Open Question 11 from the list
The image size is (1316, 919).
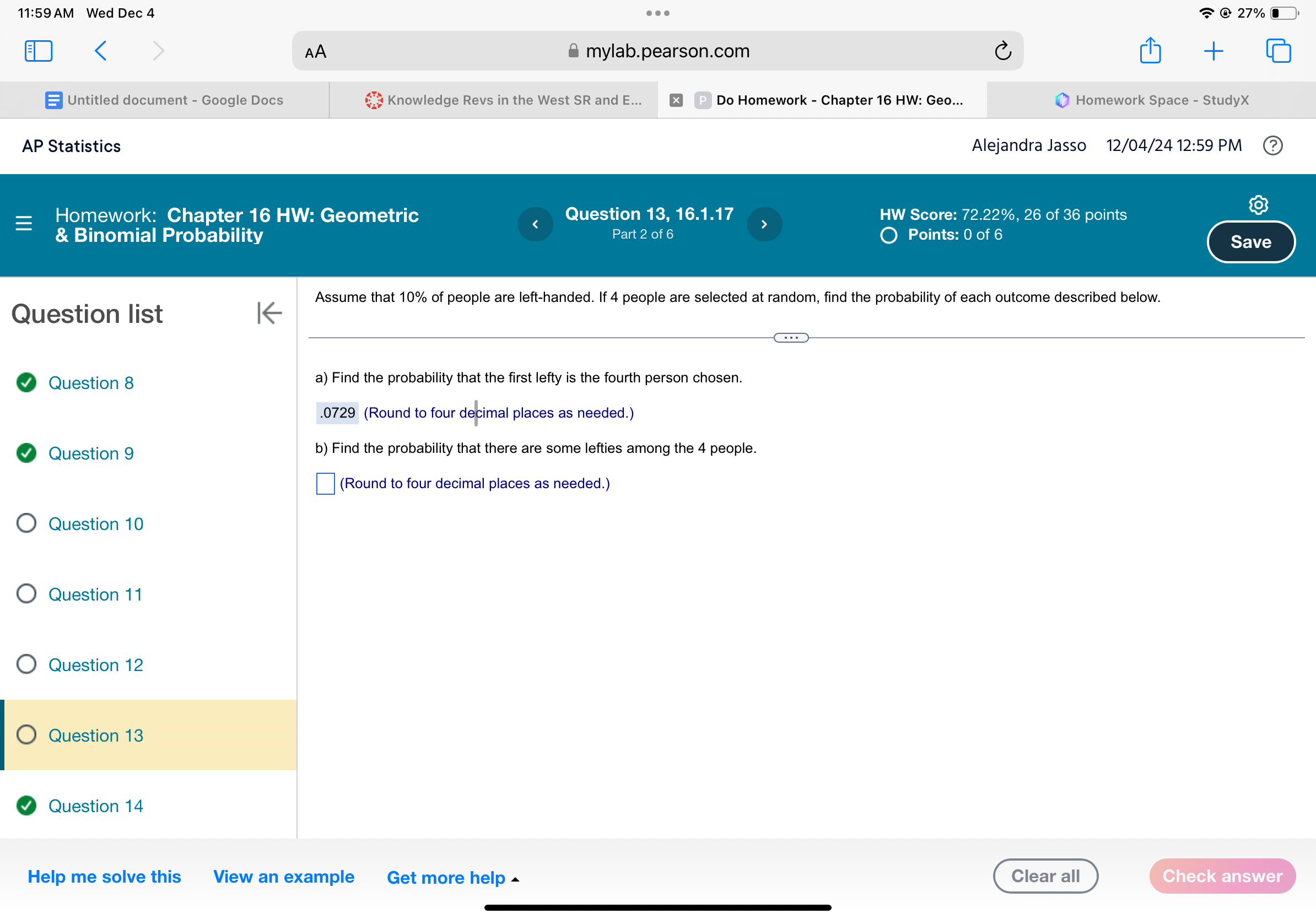pyautogui.click(x=95, y=594)
